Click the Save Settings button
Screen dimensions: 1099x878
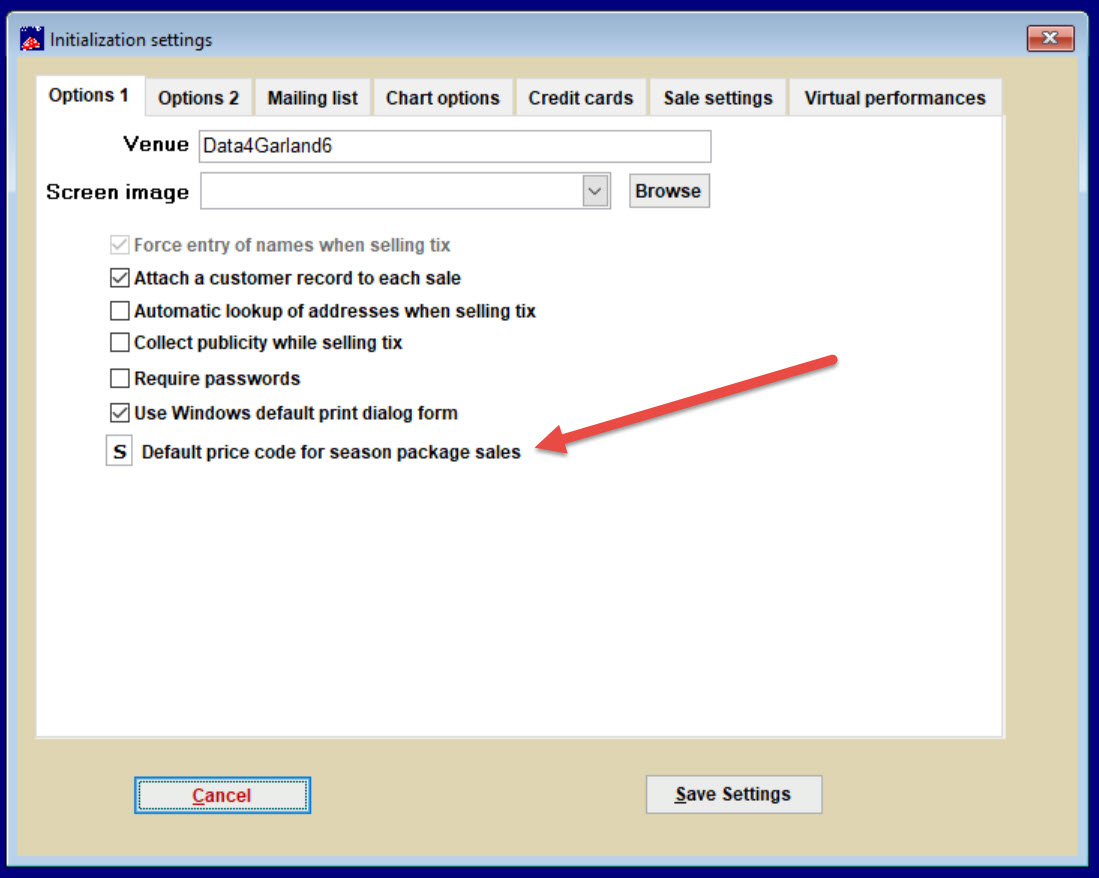tap(734, 794)
